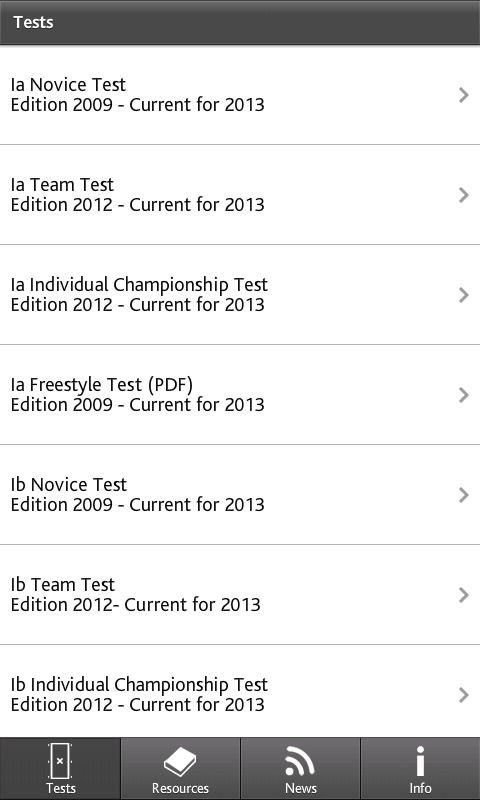Switch to the News tab label
480x800 pixels.
point(300,788)
